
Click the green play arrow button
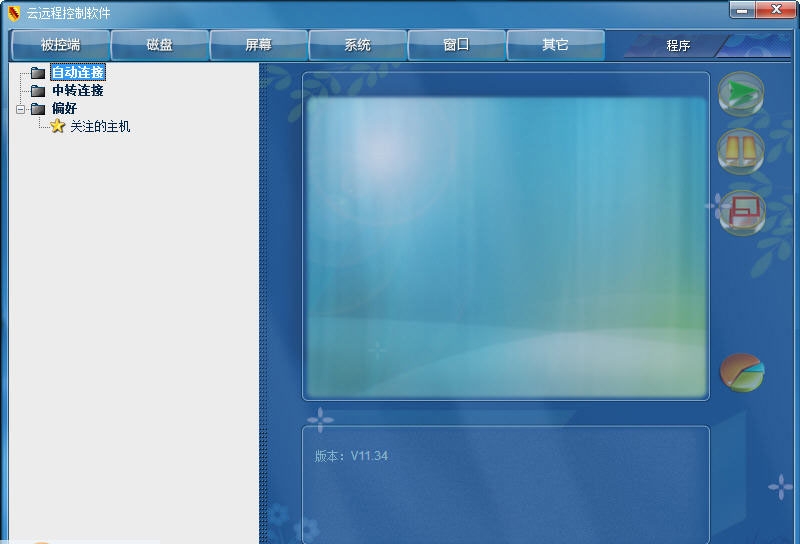741,93
